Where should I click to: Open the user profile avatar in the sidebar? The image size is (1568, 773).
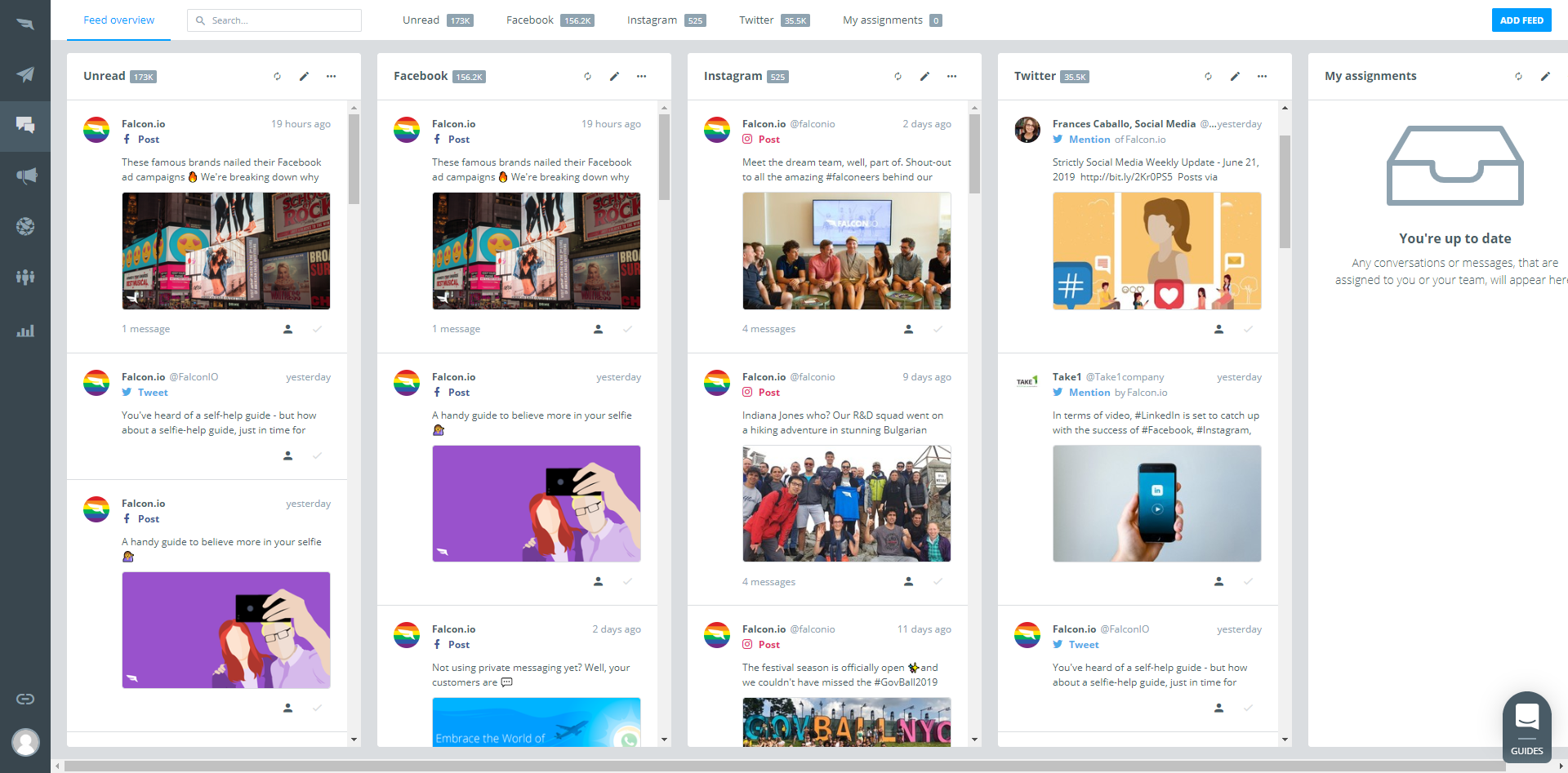pyautogui.click(x=25, y=742)
